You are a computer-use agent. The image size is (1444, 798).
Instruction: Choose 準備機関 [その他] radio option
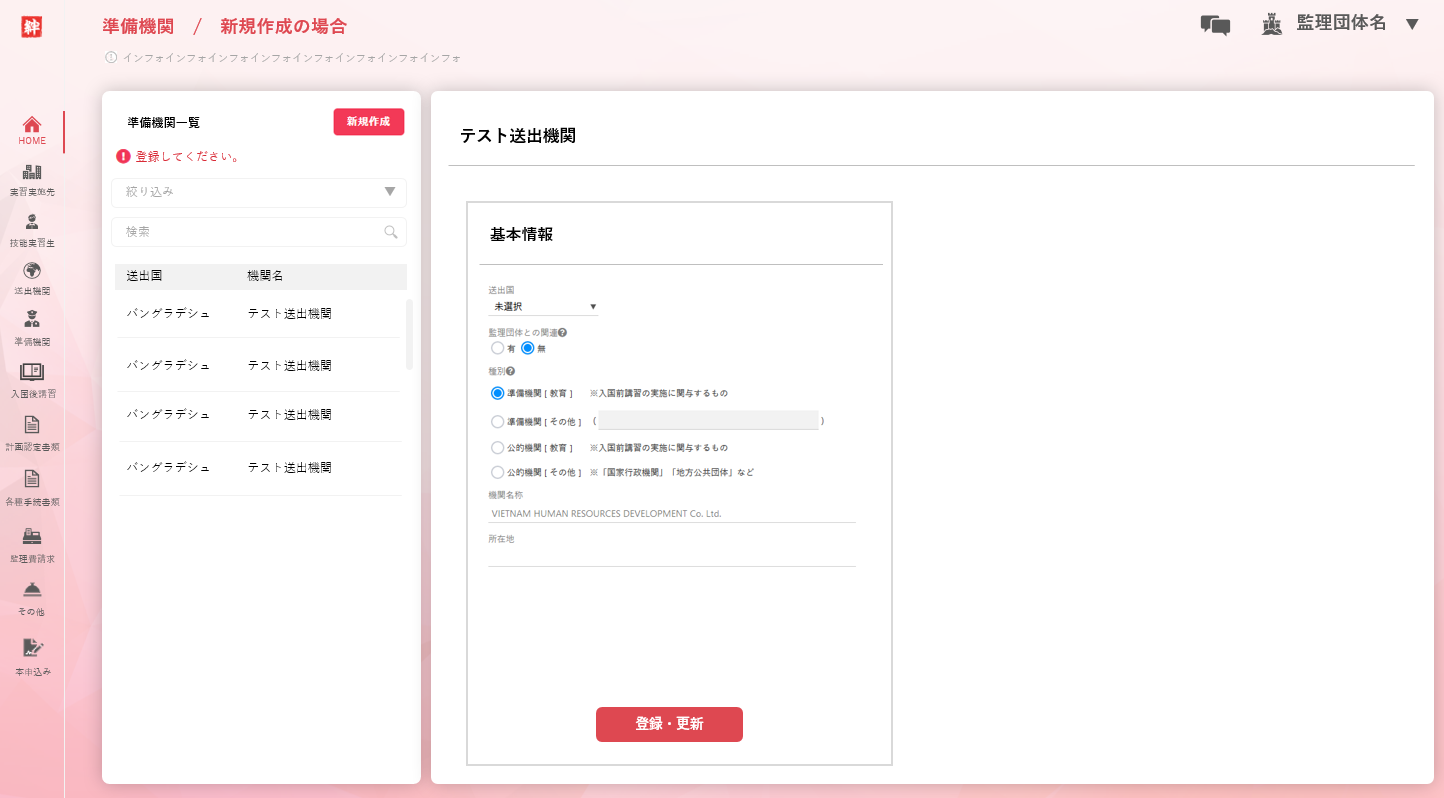(498, 421)
